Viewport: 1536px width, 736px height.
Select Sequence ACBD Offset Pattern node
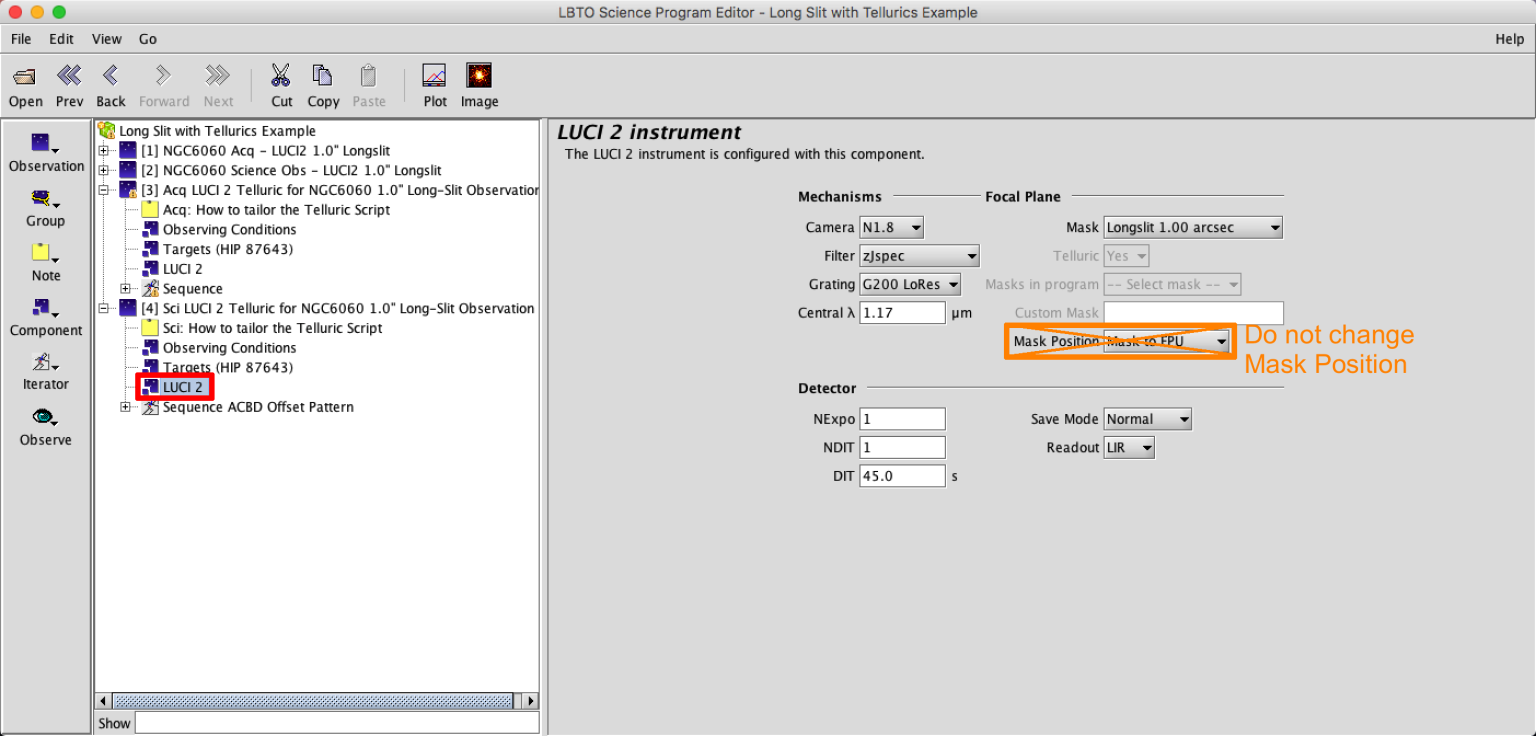point(258,407)
